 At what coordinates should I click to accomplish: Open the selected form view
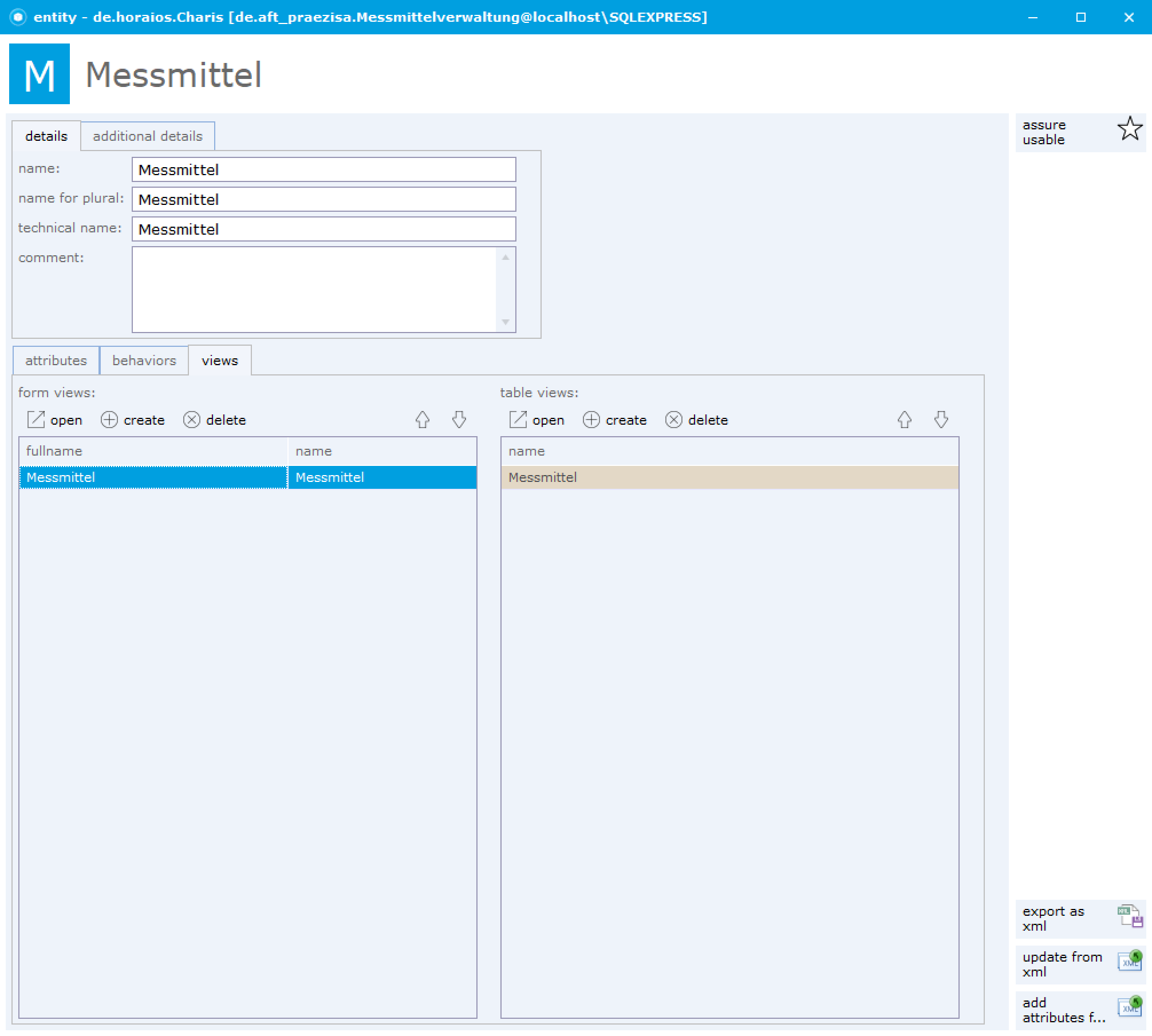coord(54,420)
